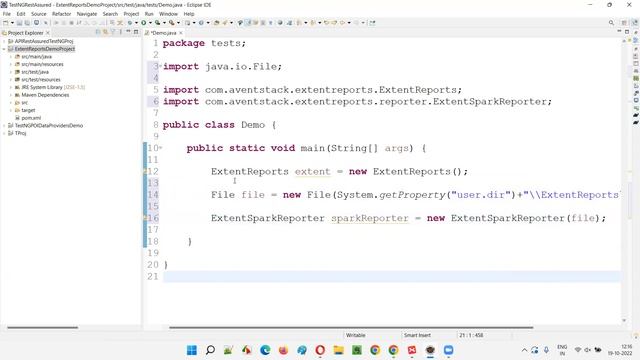This screenshot has height=360, width=640.
Task: Open the External Tools dropdown arrow
Action: [178, 23]
